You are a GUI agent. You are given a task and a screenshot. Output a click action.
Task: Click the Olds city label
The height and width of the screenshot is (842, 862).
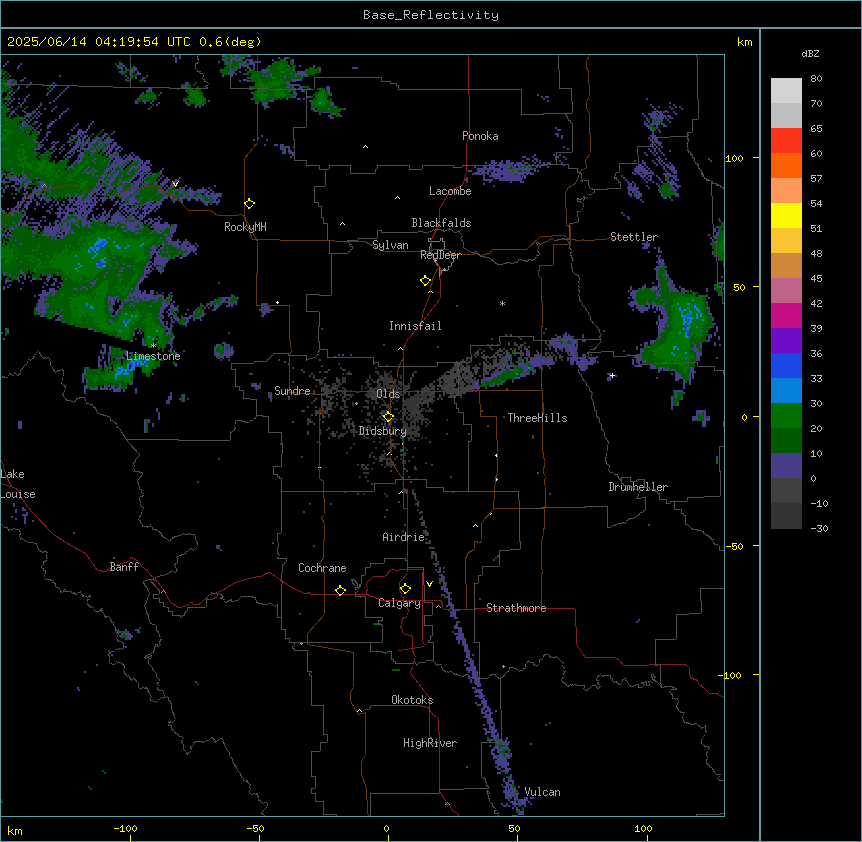(388, 394)
